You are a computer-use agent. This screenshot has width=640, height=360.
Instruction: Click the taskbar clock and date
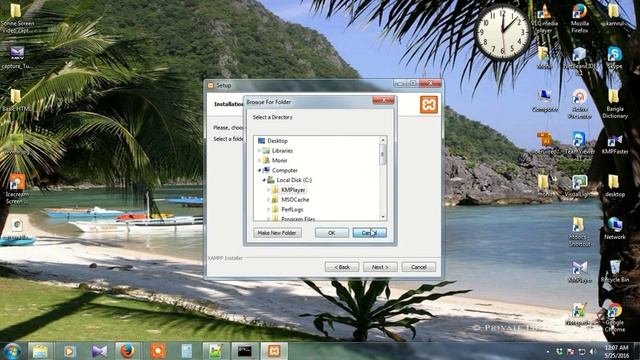coord(616,351)
